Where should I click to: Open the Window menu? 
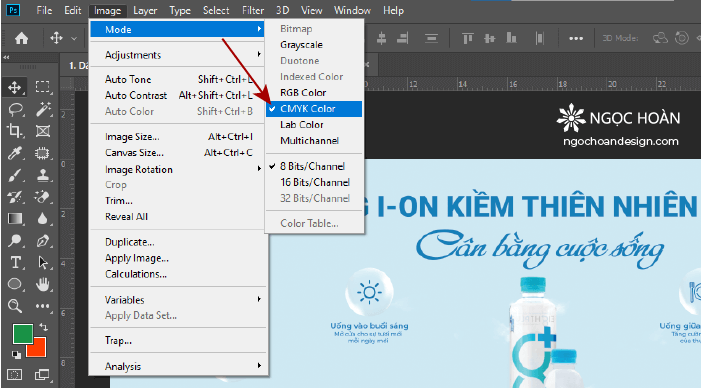[x=352, y=10]
